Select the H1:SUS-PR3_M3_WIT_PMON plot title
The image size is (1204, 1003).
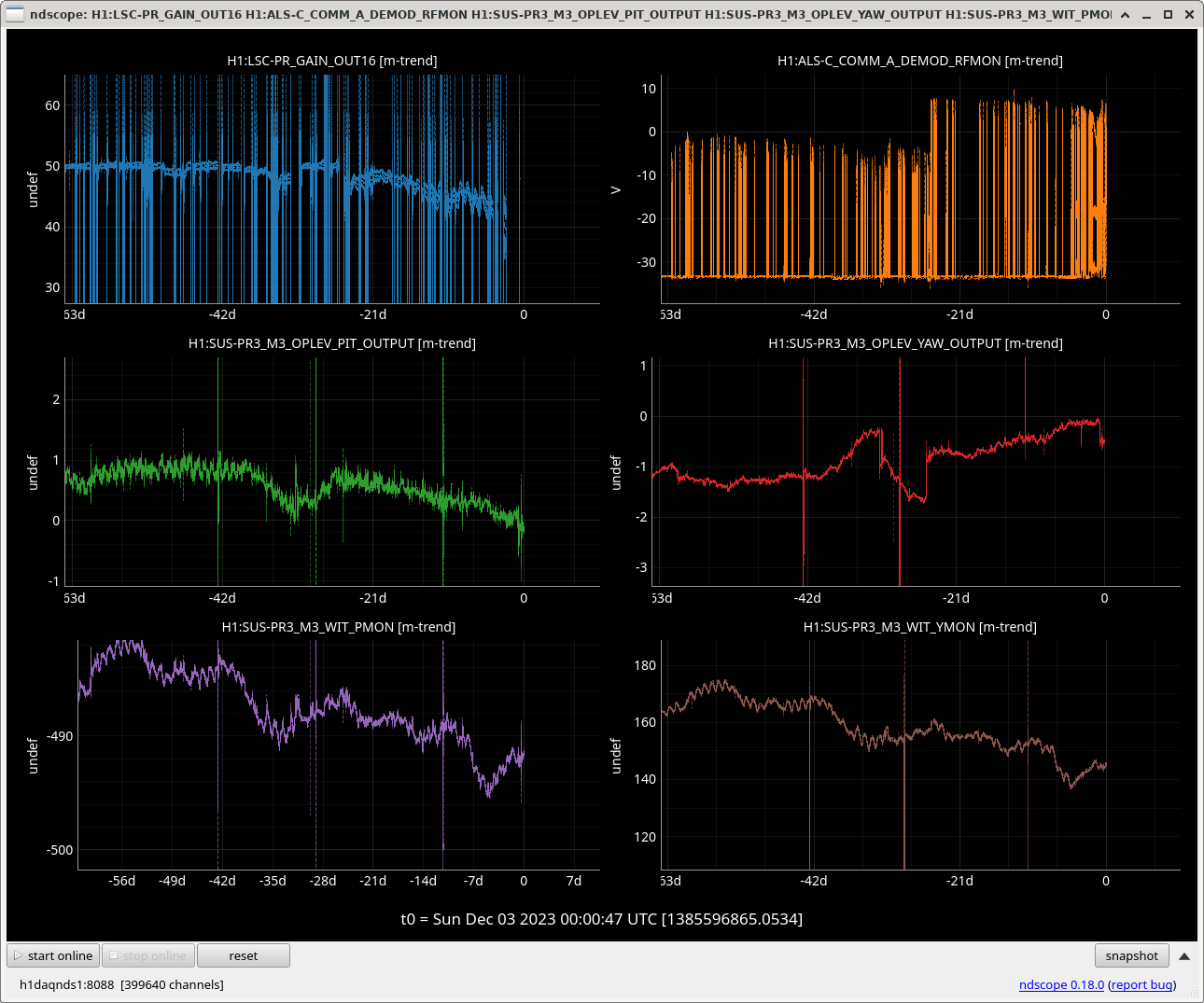pyautogui.click(x=338, y=627)
